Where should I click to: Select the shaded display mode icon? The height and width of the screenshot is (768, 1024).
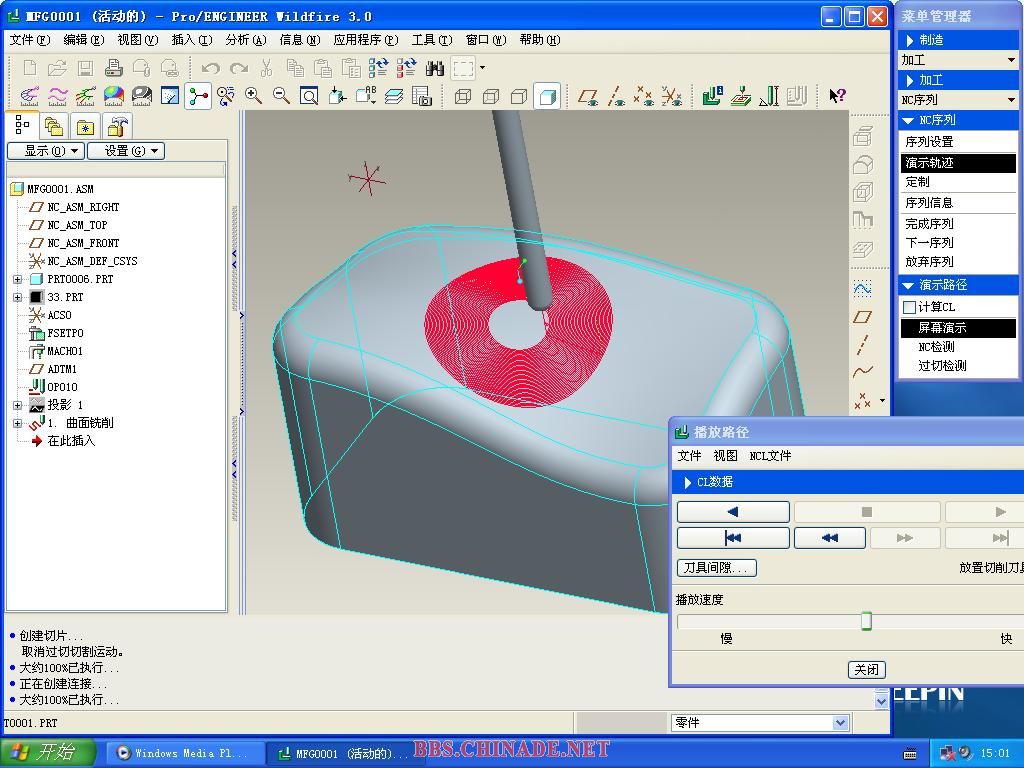tap(547, 97)
